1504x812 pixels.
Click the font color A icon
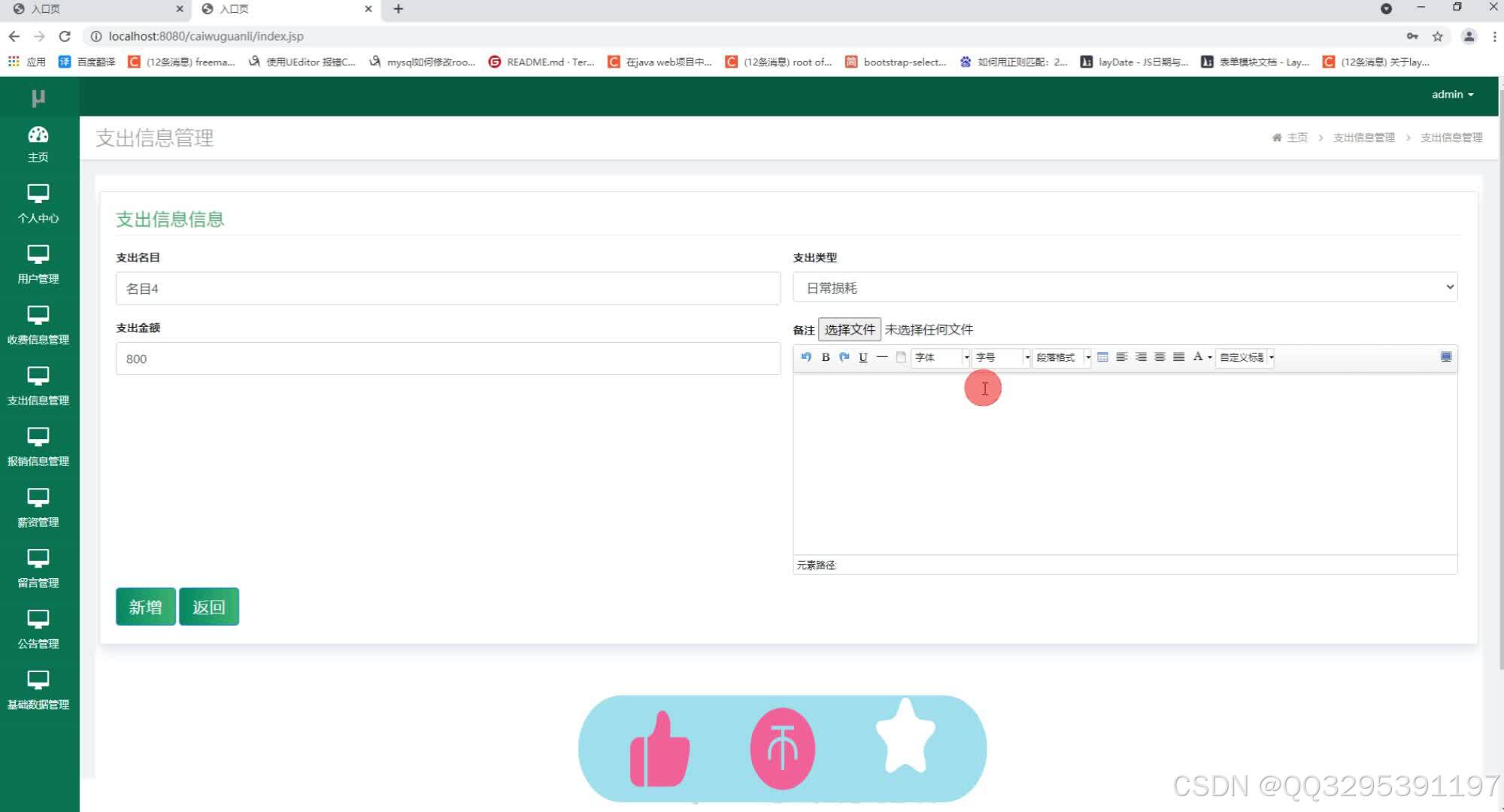pyautogui.click(x=1197, y=357)
